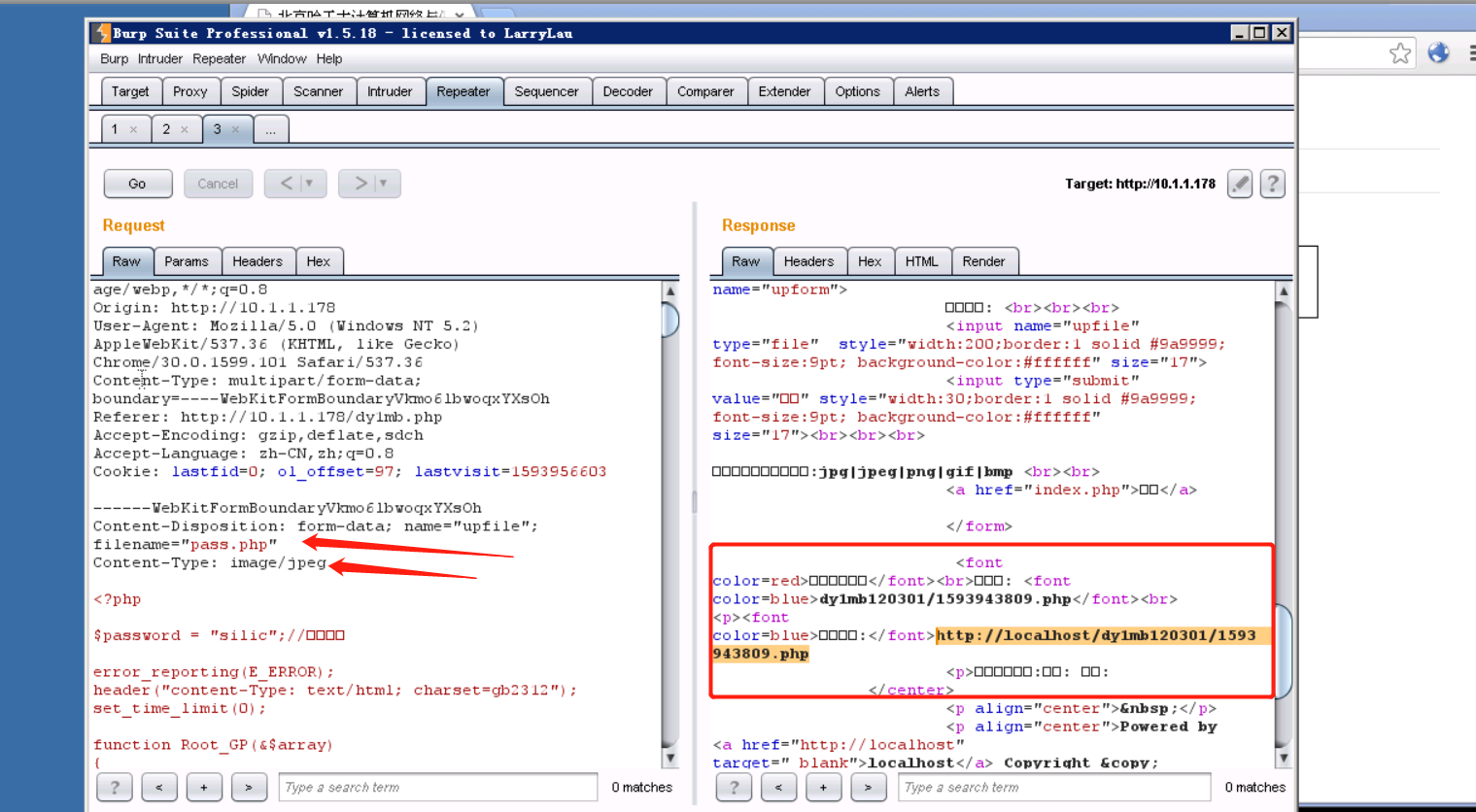Show the request Hex view tab

pyautogui.click(x=319, y=261)
